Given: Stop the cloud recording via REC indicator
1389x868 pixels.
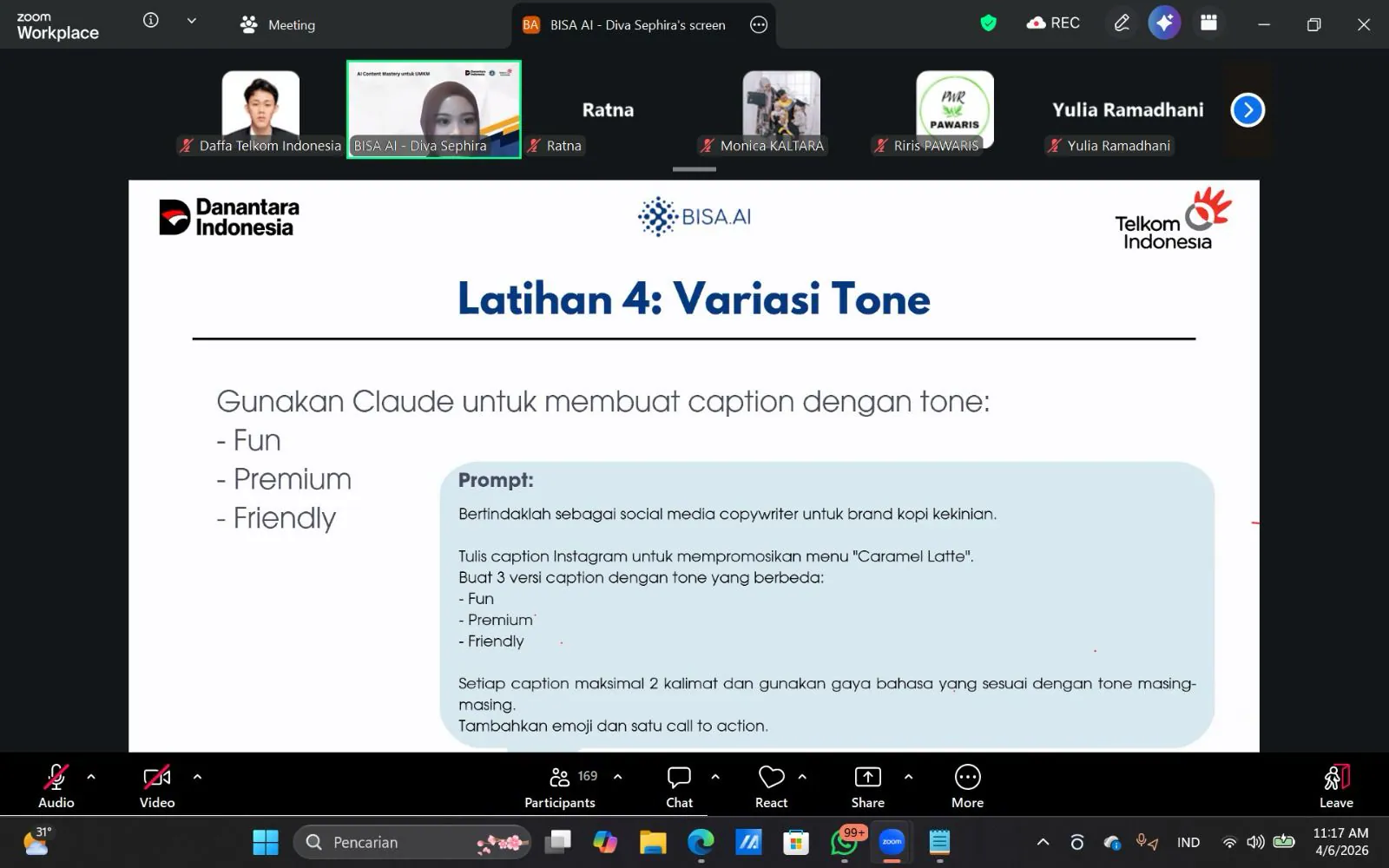Looking at the screenshot, I should coord(1053,23).
